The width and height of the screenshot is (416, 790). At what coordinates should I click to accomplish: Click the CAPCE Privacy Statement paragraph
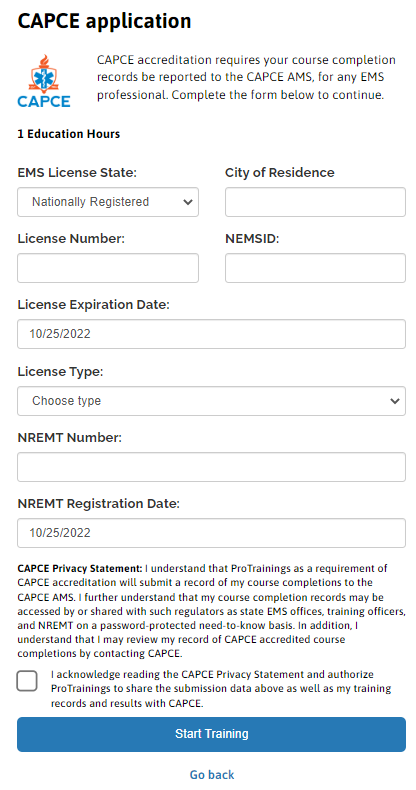(x=212, y=611)
